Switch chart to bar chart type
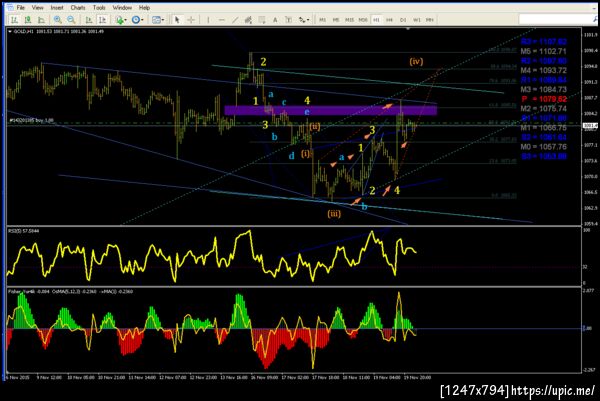This screenshot has width=600, height=401. [x=14, y=20]
